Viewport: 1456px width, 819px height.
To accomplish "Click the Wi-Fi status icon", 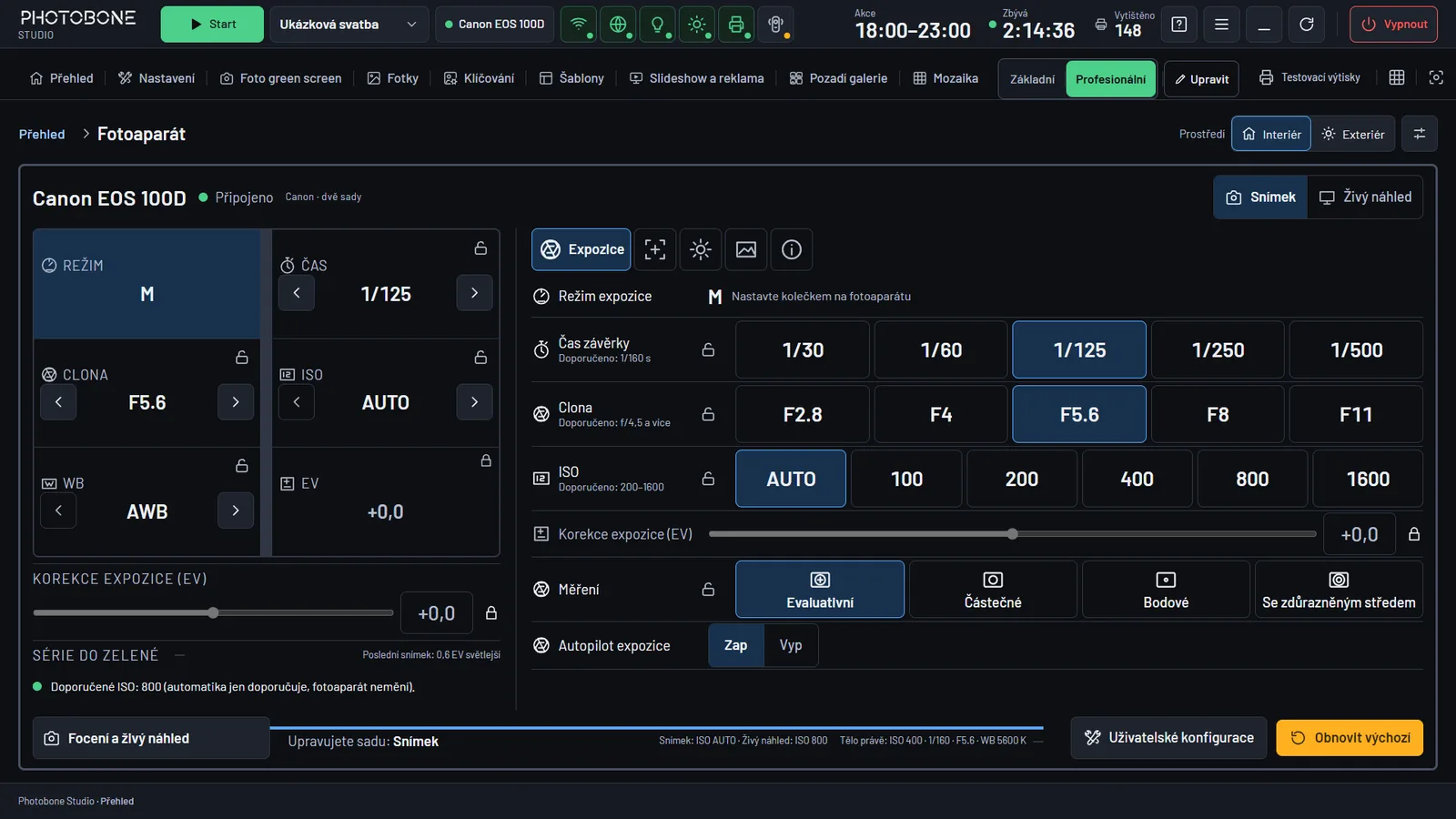I will click(579, 25).
